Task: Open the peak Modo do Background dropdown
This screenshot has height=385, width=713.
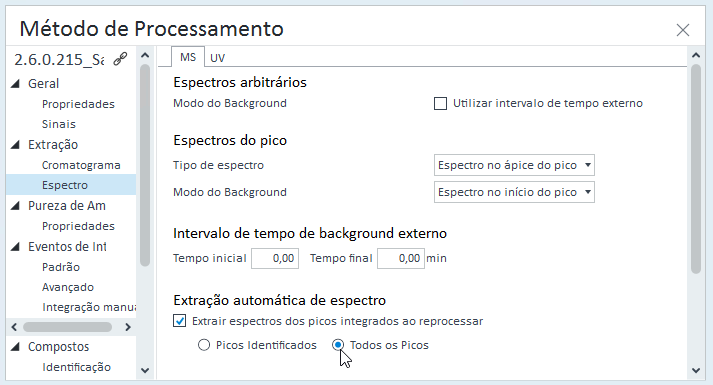Action: pyautogui.click(x=514, y=192)
